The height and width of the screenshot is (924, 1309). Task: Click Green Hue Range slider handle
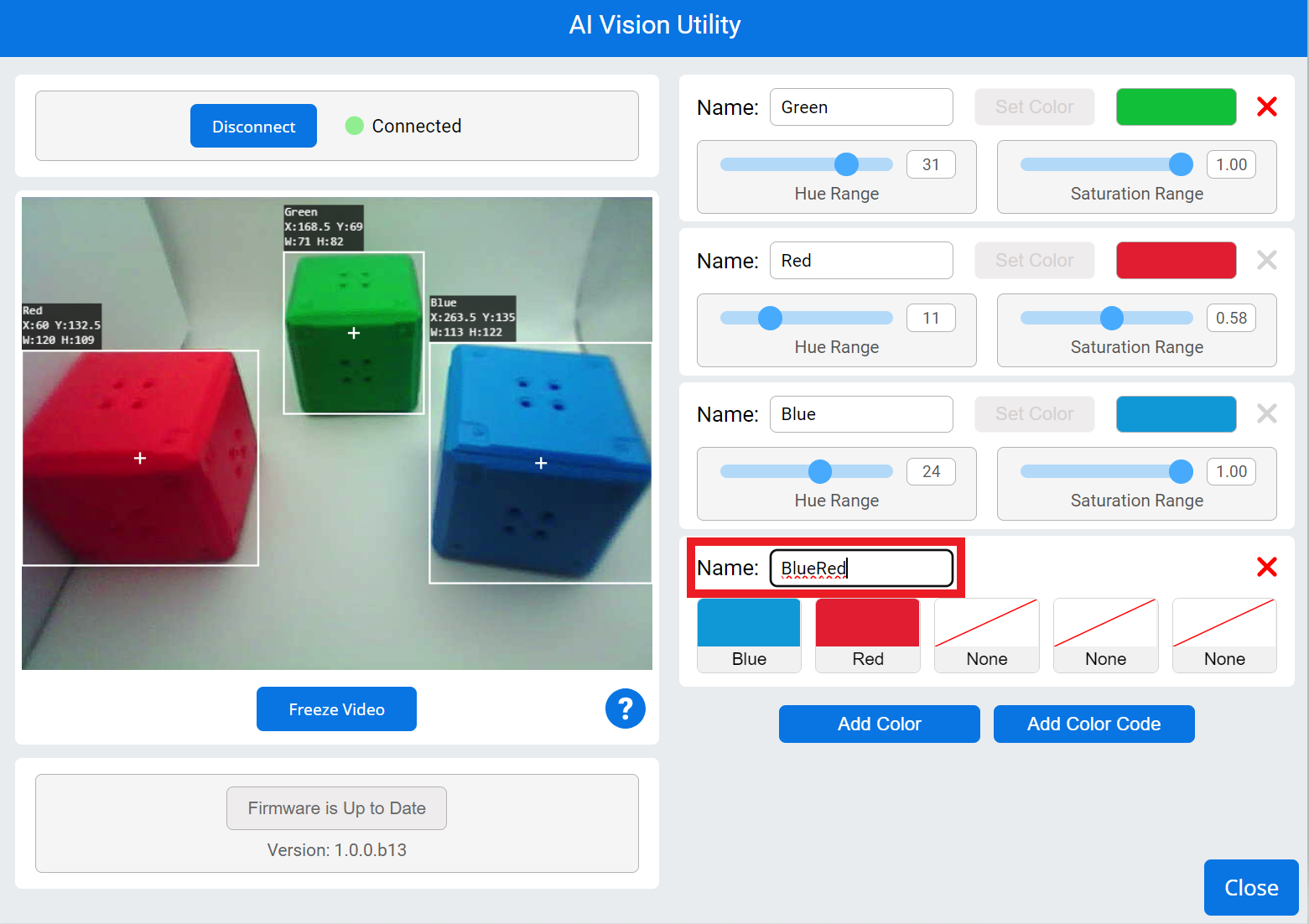pos(847,164)
